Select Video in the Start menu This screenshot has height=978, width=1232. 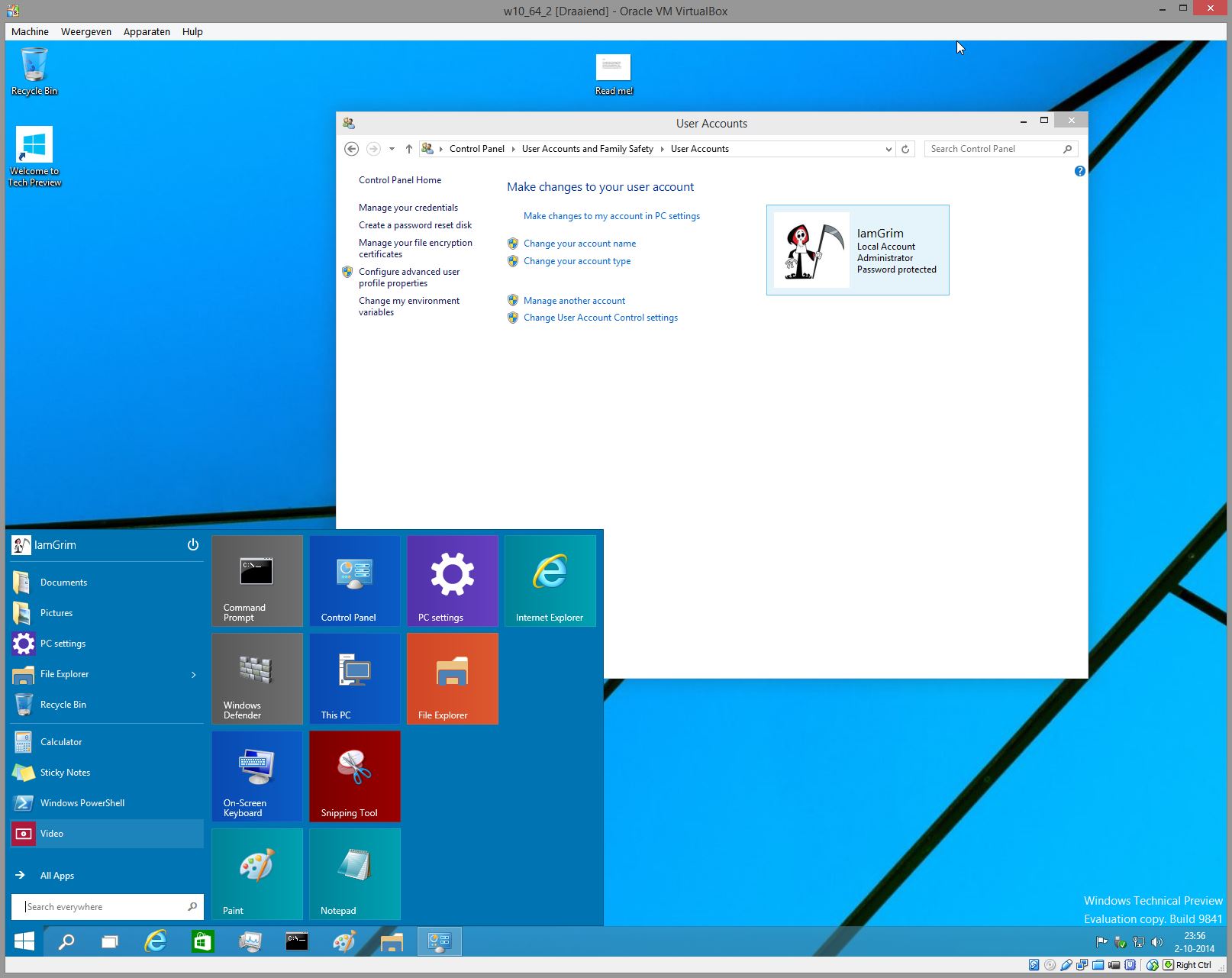107,833
